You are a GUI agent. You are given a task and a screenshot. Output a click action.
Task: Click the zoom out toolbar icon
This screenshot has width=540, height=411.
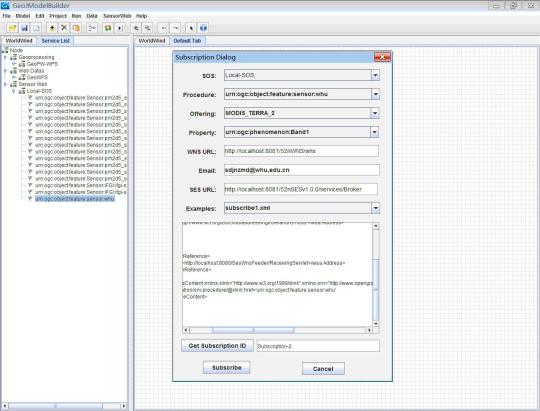click(x=148, y=28)
